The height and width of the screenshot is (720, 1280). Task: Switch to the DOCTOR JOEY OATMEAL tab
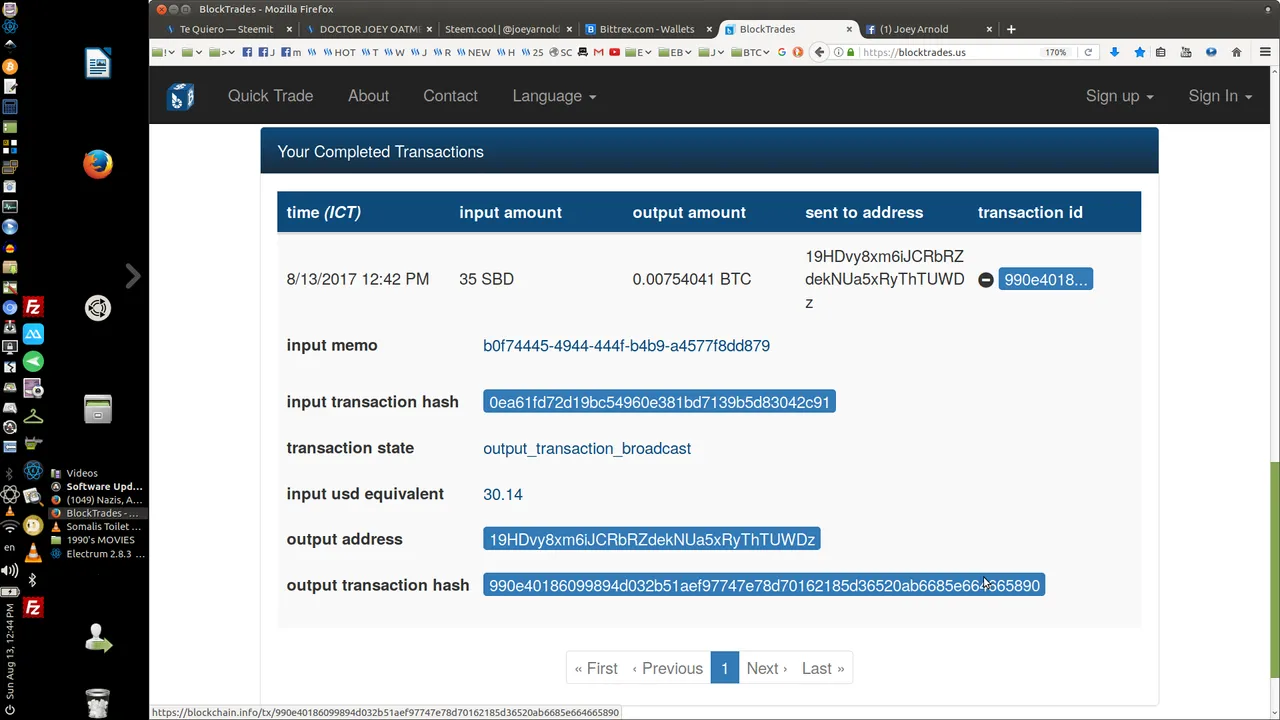click(x=369, y=29)
